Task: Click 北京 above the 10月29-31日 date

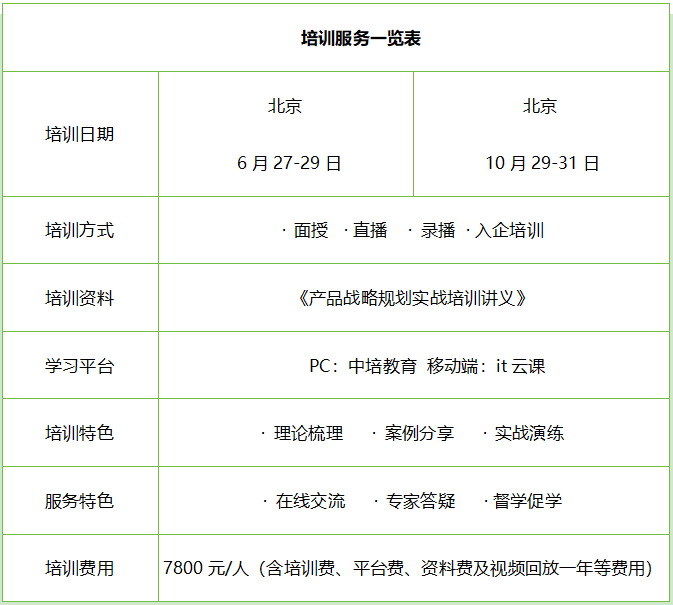Action: [x=540, y=106]
